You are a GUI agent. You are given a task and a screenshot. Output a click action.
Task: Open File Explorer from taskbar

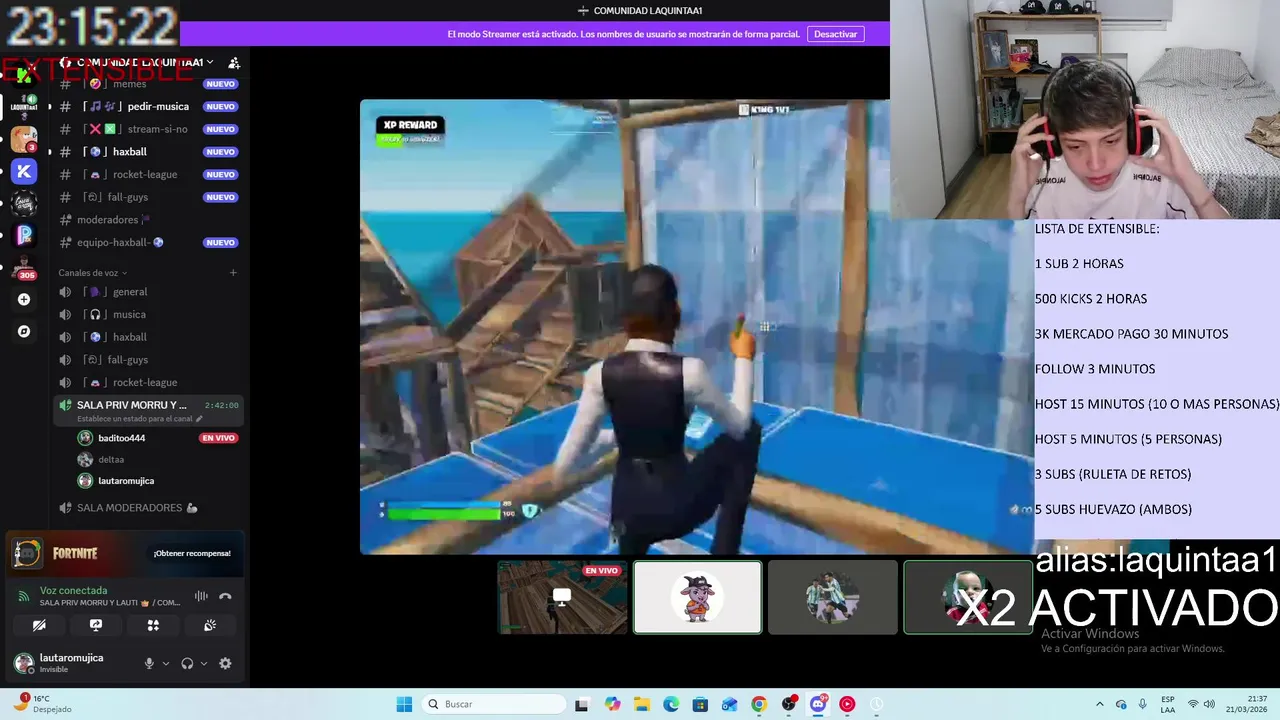coord(642,704)
